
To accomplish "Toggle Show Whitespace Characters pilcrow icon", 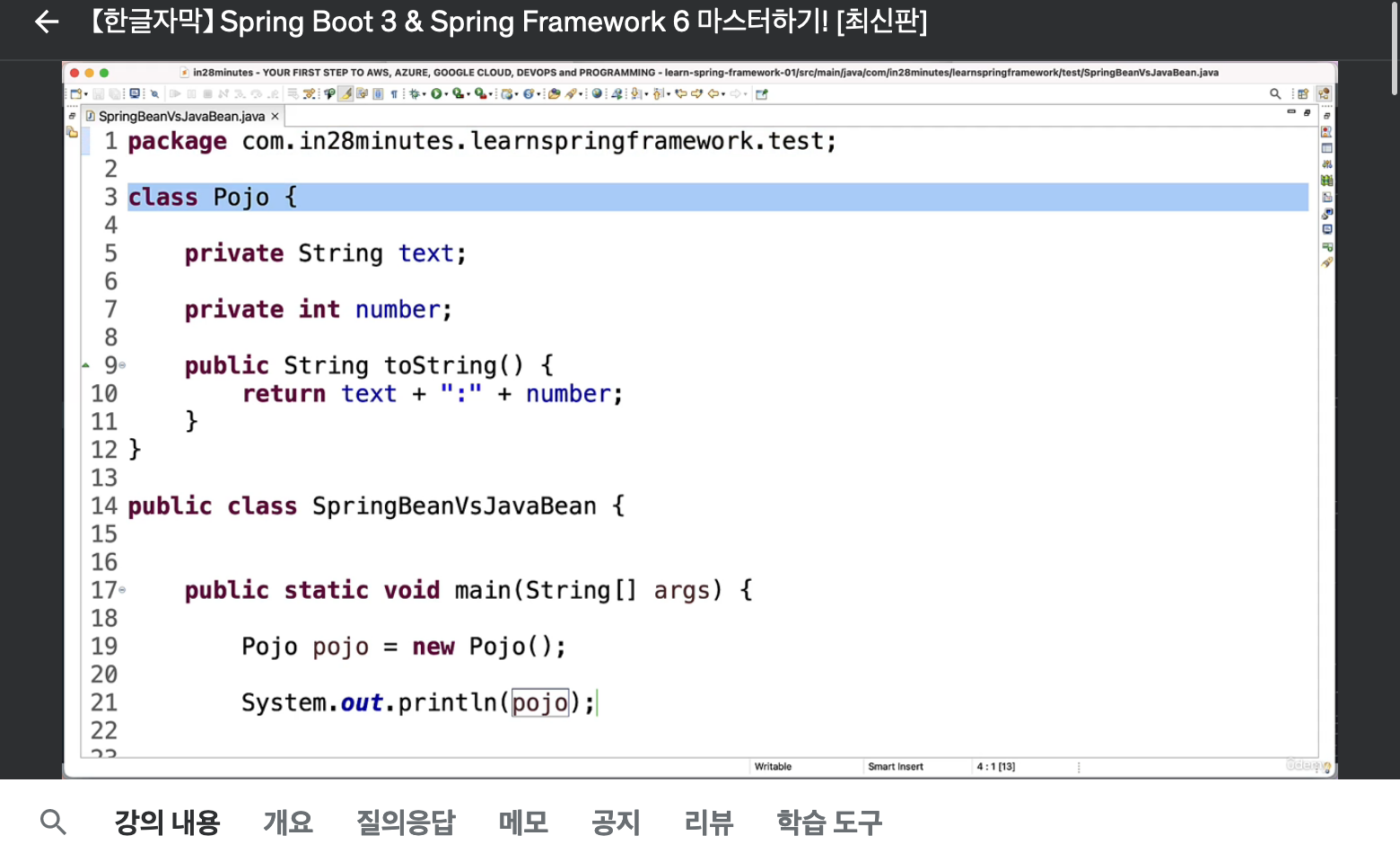I will pyautogui.click(x=394, y=93).
